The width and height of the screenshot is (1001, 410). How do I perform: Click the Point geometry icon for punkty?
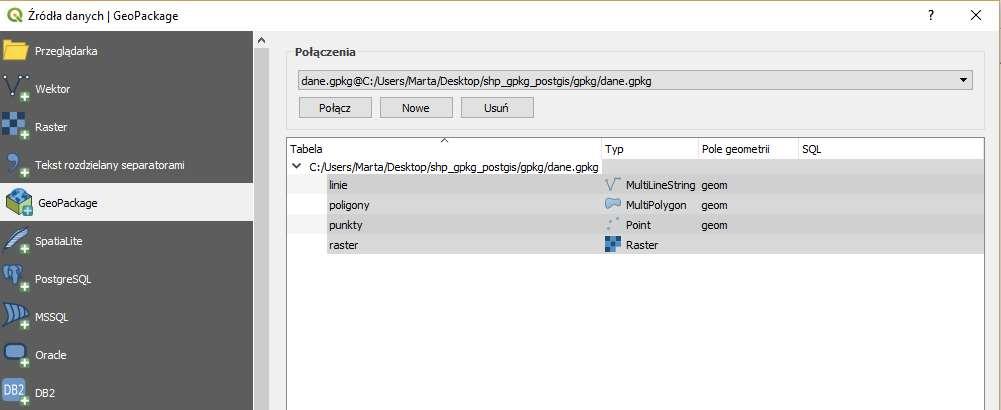coord(613,225)
